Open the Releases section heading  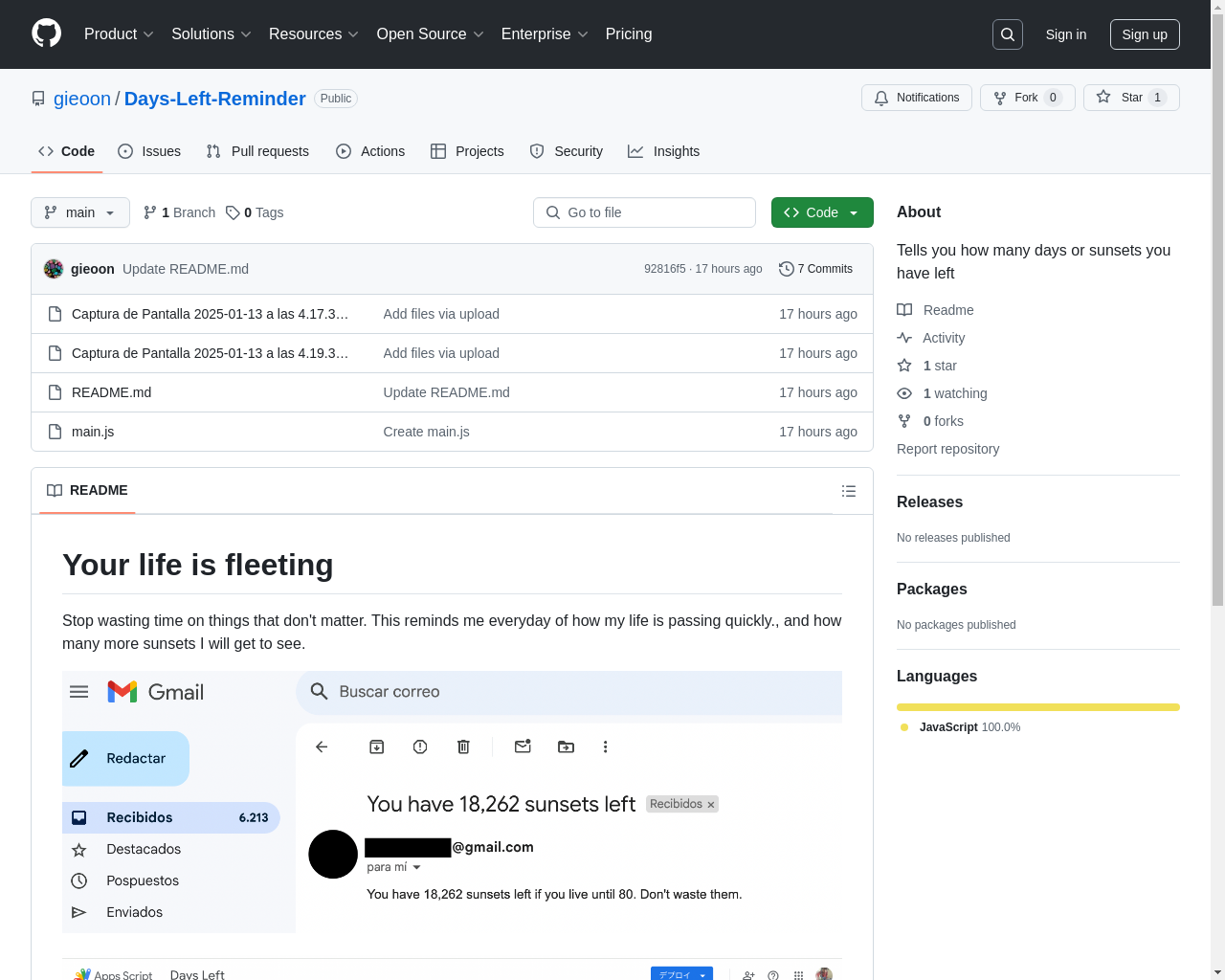coord(929,501)
